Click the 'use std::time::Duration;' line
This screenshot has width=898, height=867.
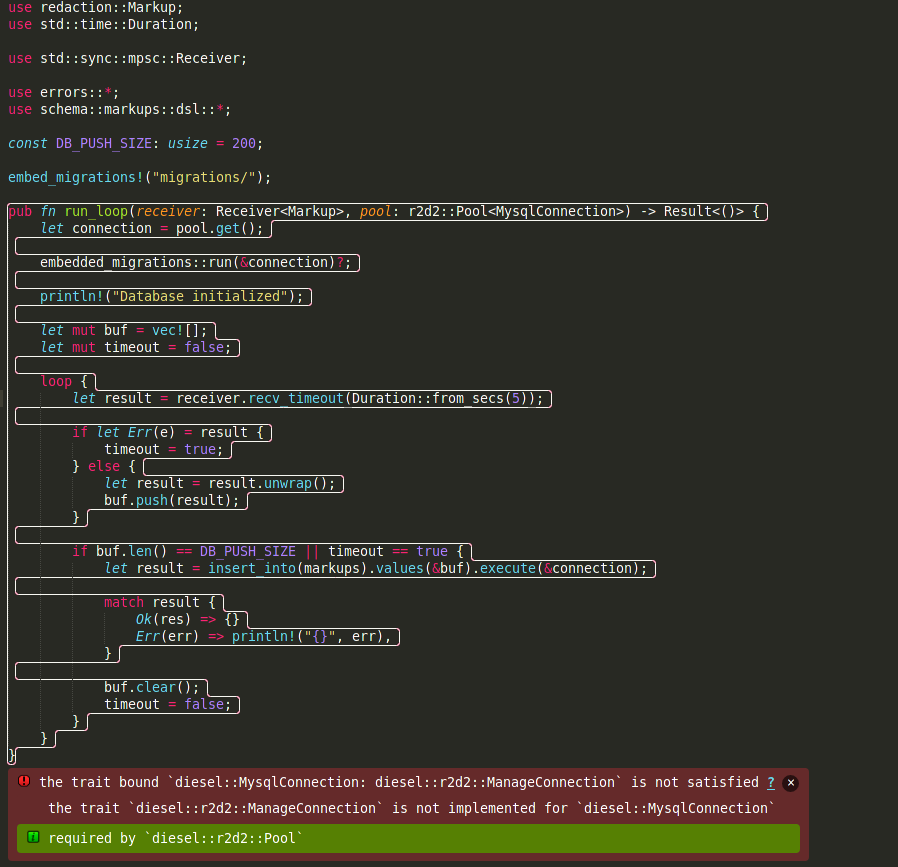click(x=104, y=25)
